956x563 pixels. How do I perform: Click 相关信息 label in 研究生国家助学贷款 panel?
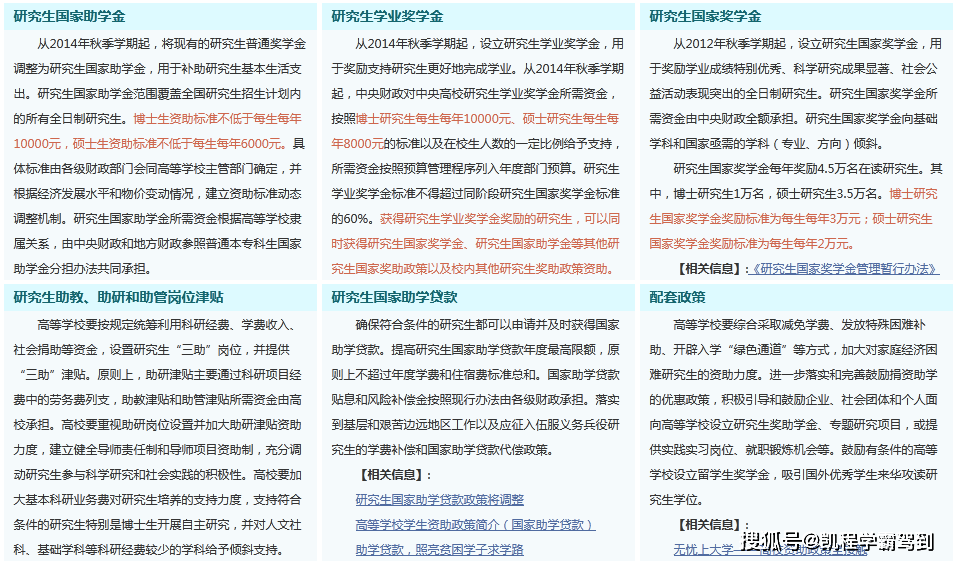tap(395, 474)
